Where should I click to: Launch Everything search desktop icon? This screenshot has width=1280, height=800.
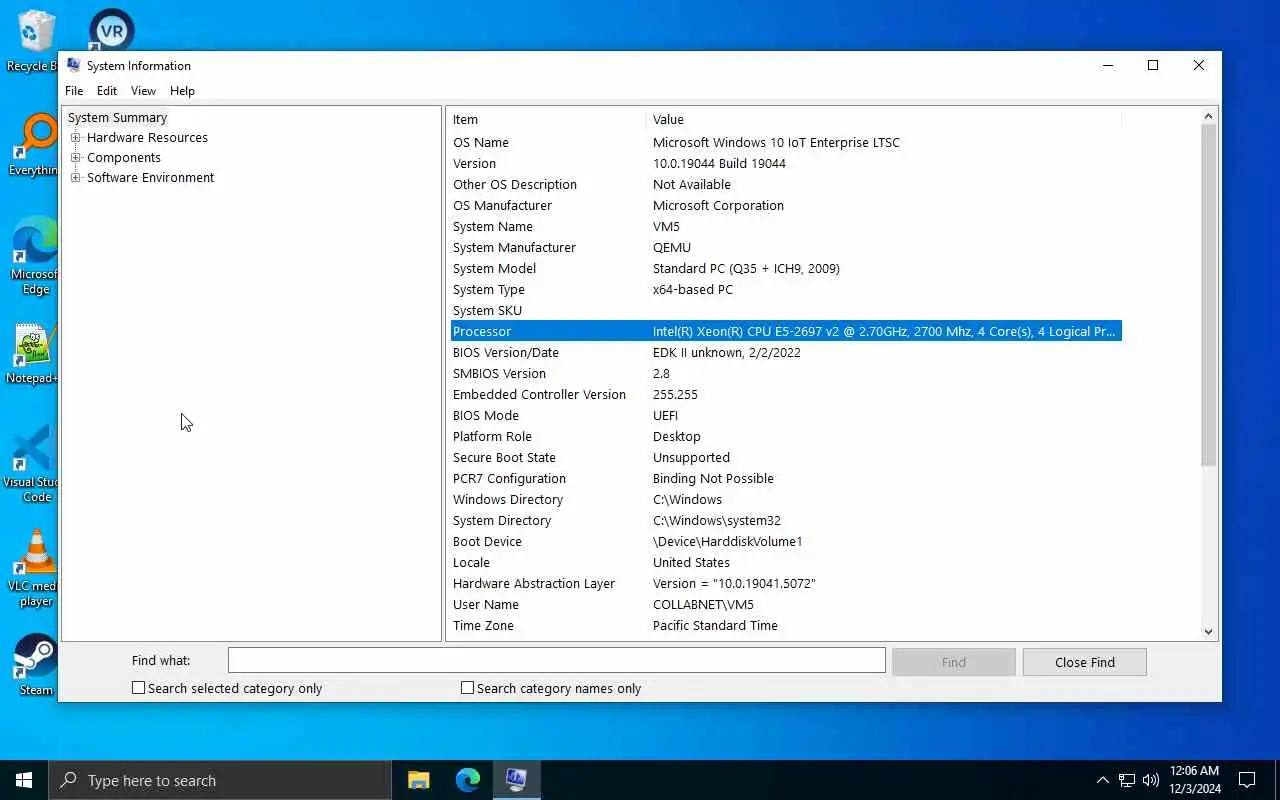tap(32, 145)
